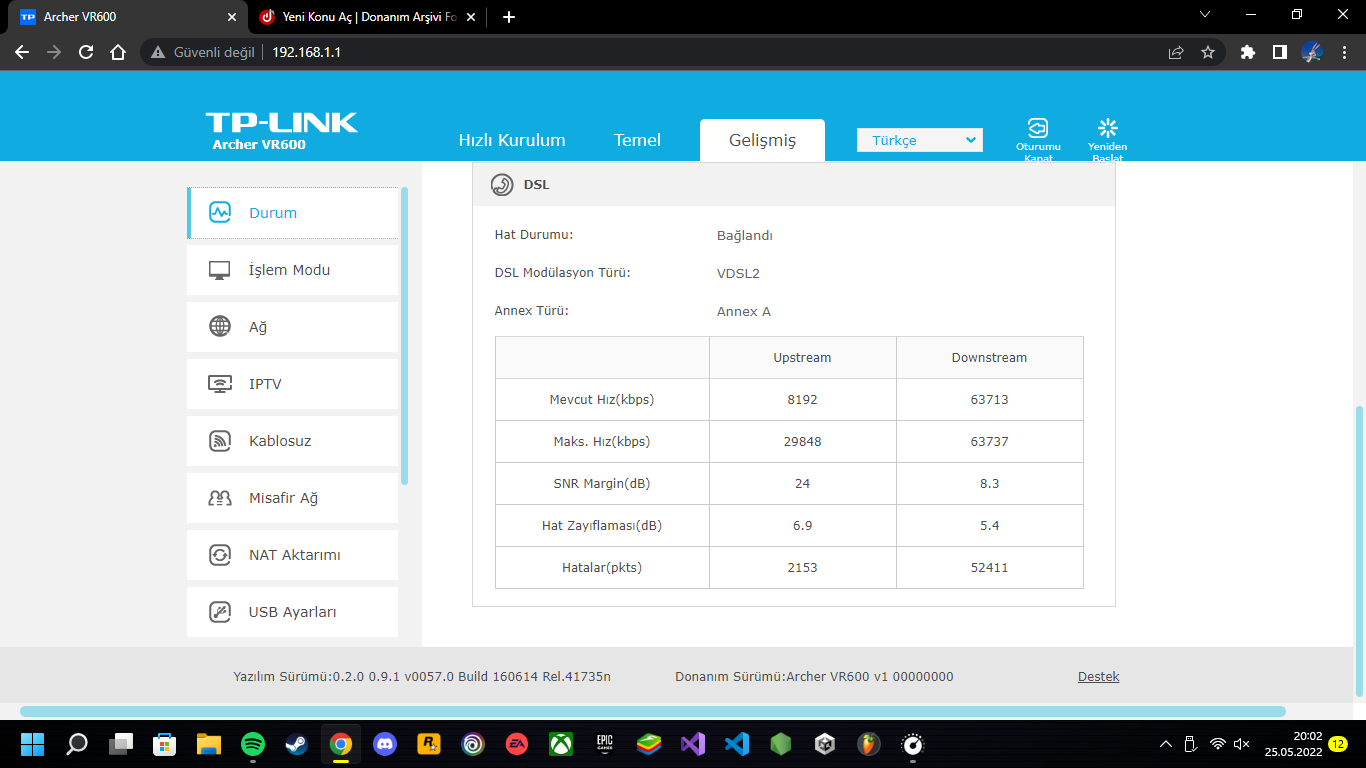Open the Destek support link

[x=1099, y=677]
